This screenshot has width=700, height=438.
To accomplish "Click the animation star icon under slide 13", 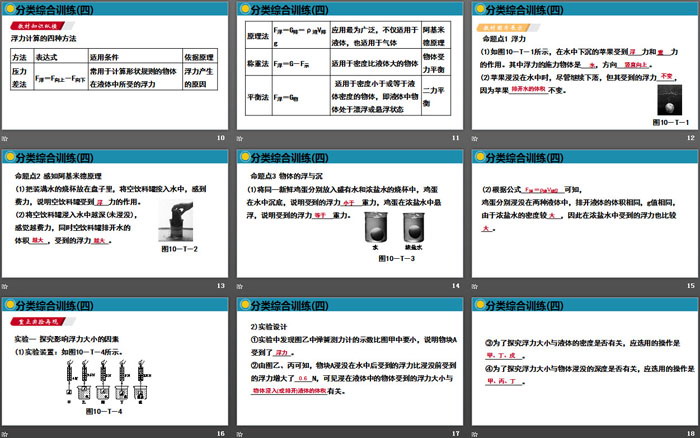I will 6,286.
